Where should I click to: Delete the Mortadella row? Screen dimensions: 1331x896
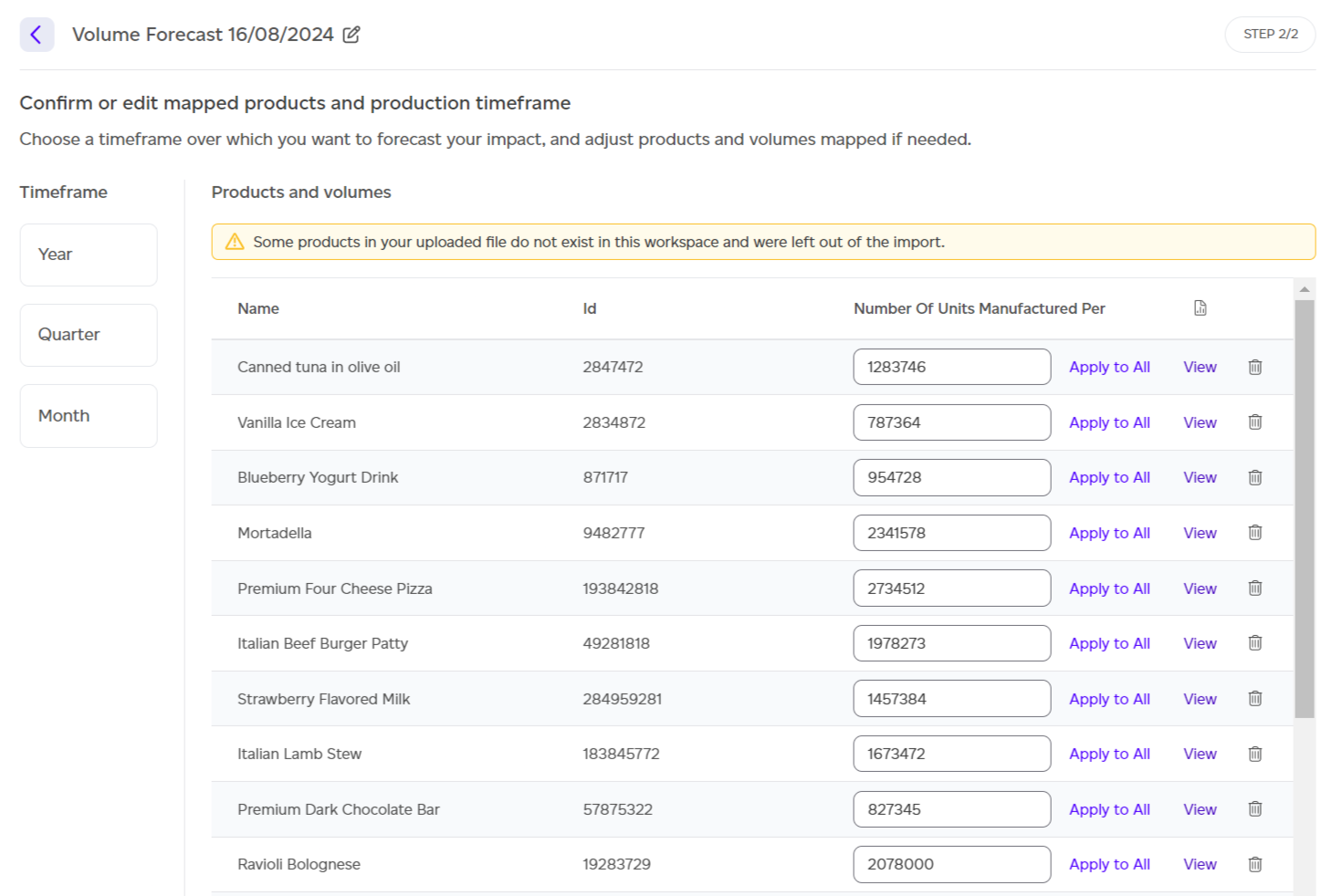(1255, 533)
